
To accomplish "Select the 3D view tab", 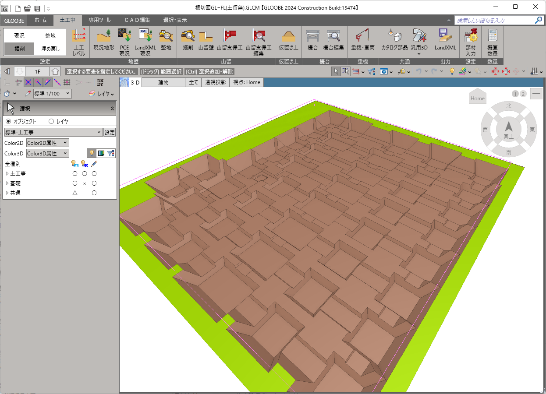I will coord(131,83).
